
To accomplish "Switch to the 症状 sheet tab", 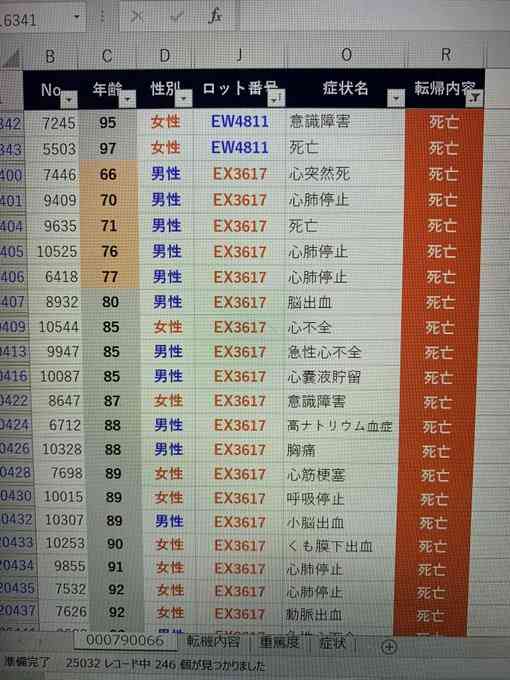I will pos(333,642).
